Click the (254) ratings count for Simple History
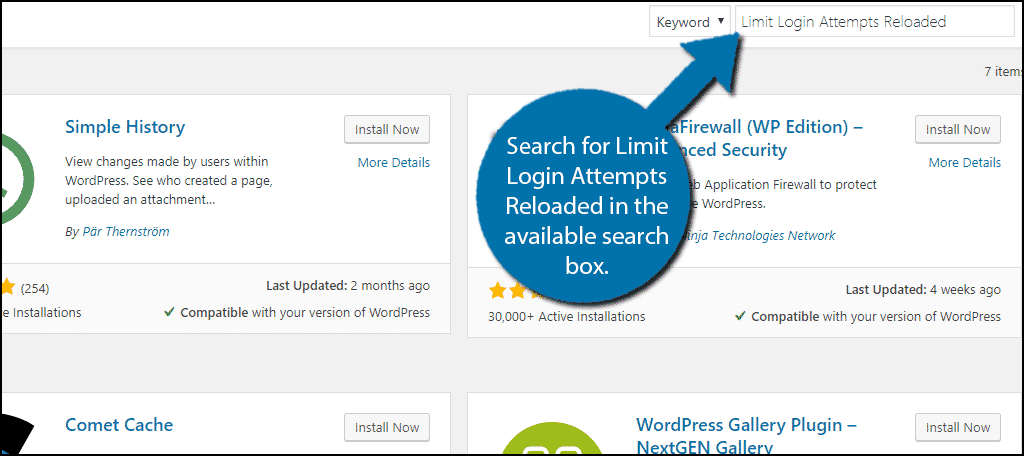 [35, 288]
